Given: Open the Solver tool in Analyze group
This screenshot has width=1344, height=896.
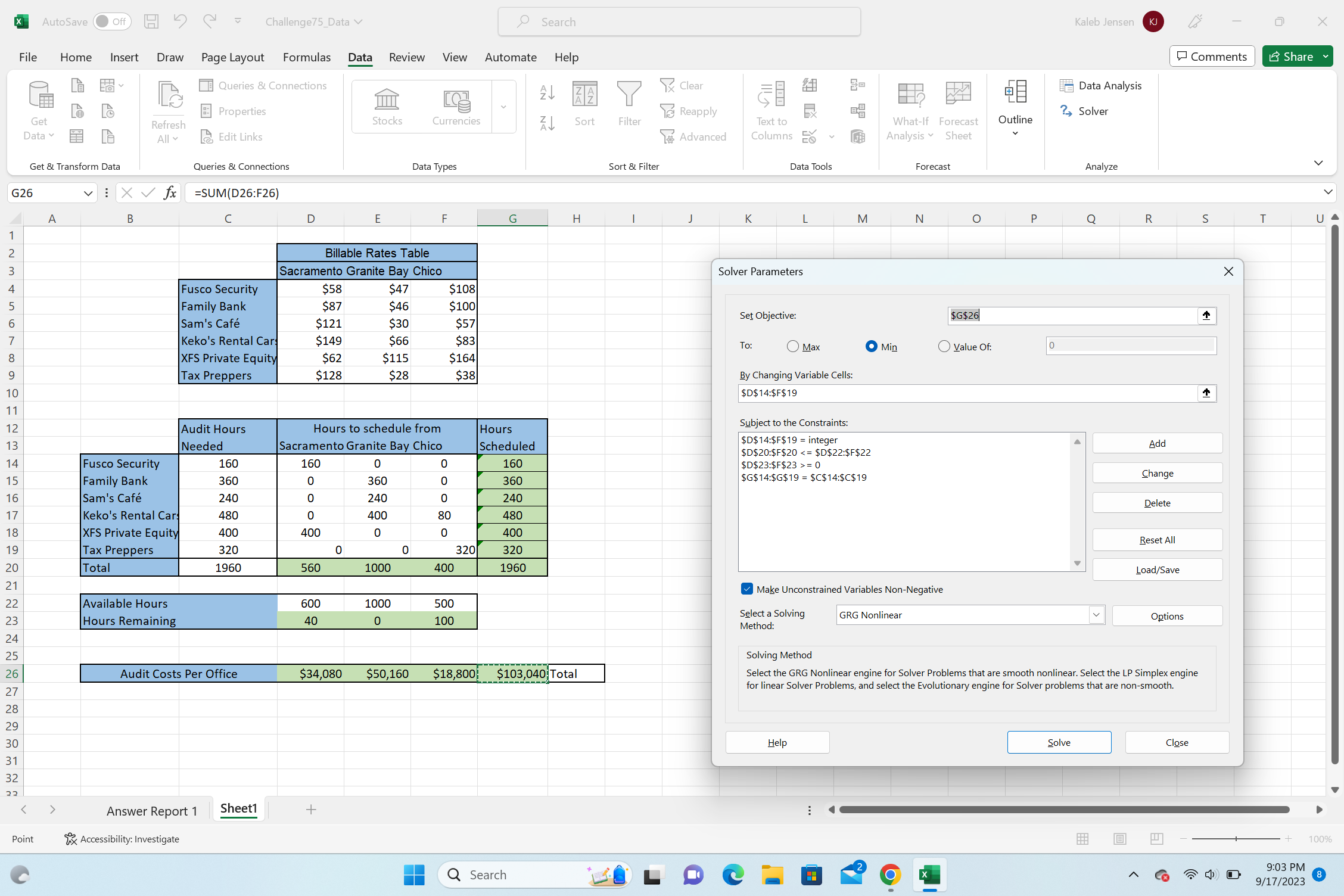Looking at the screenshot, I should click(x=1084, y=111).
